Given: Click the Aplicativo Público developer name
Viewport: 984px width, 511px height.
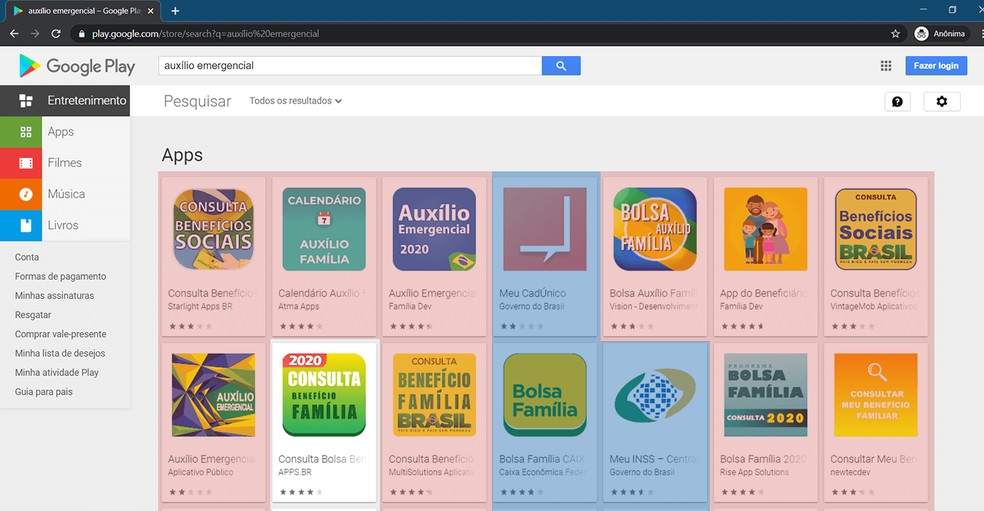Looking at the screenshot, I should 201,472.
